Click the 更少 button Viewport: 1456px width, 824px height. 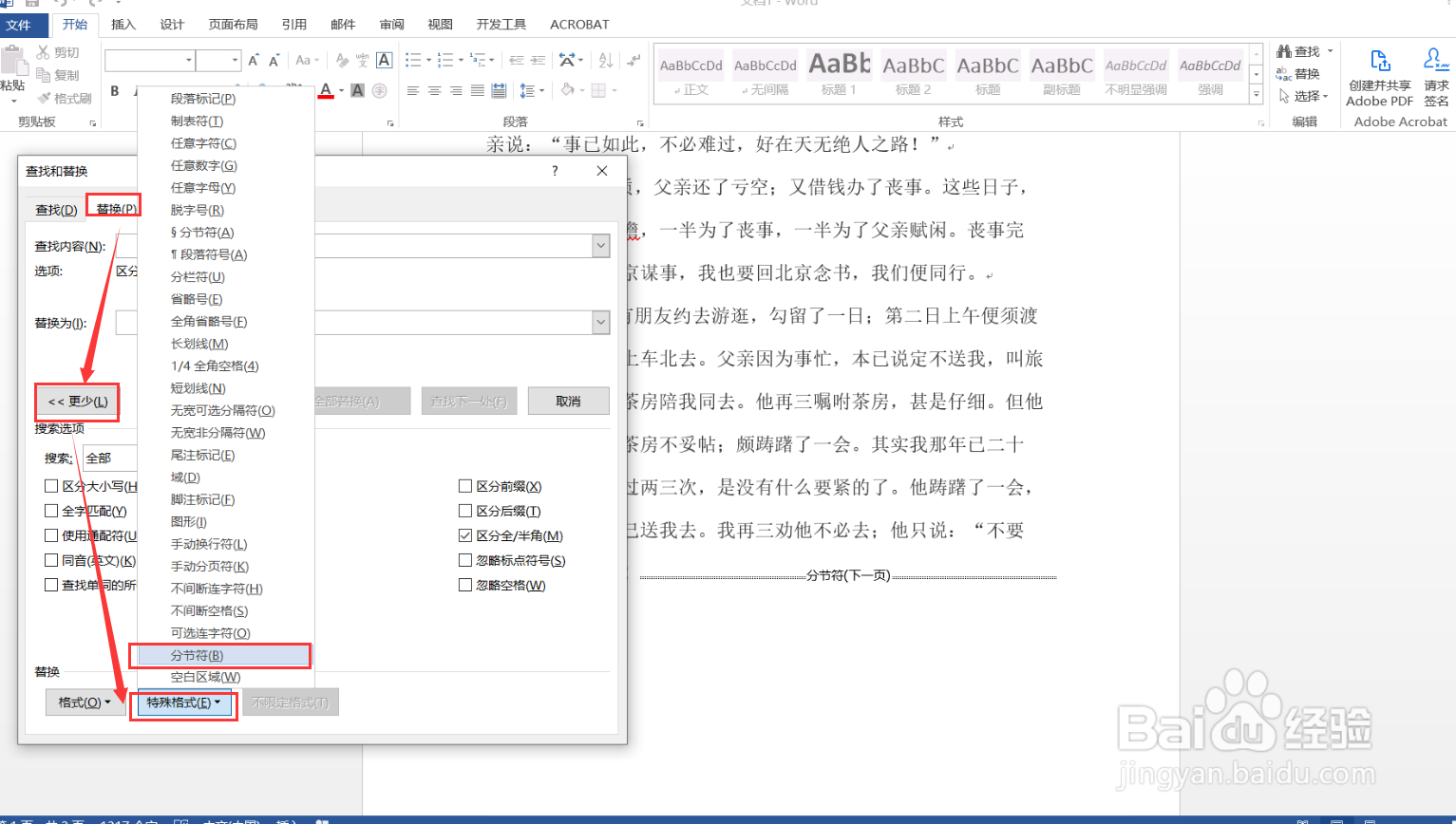tap(78, 402)
